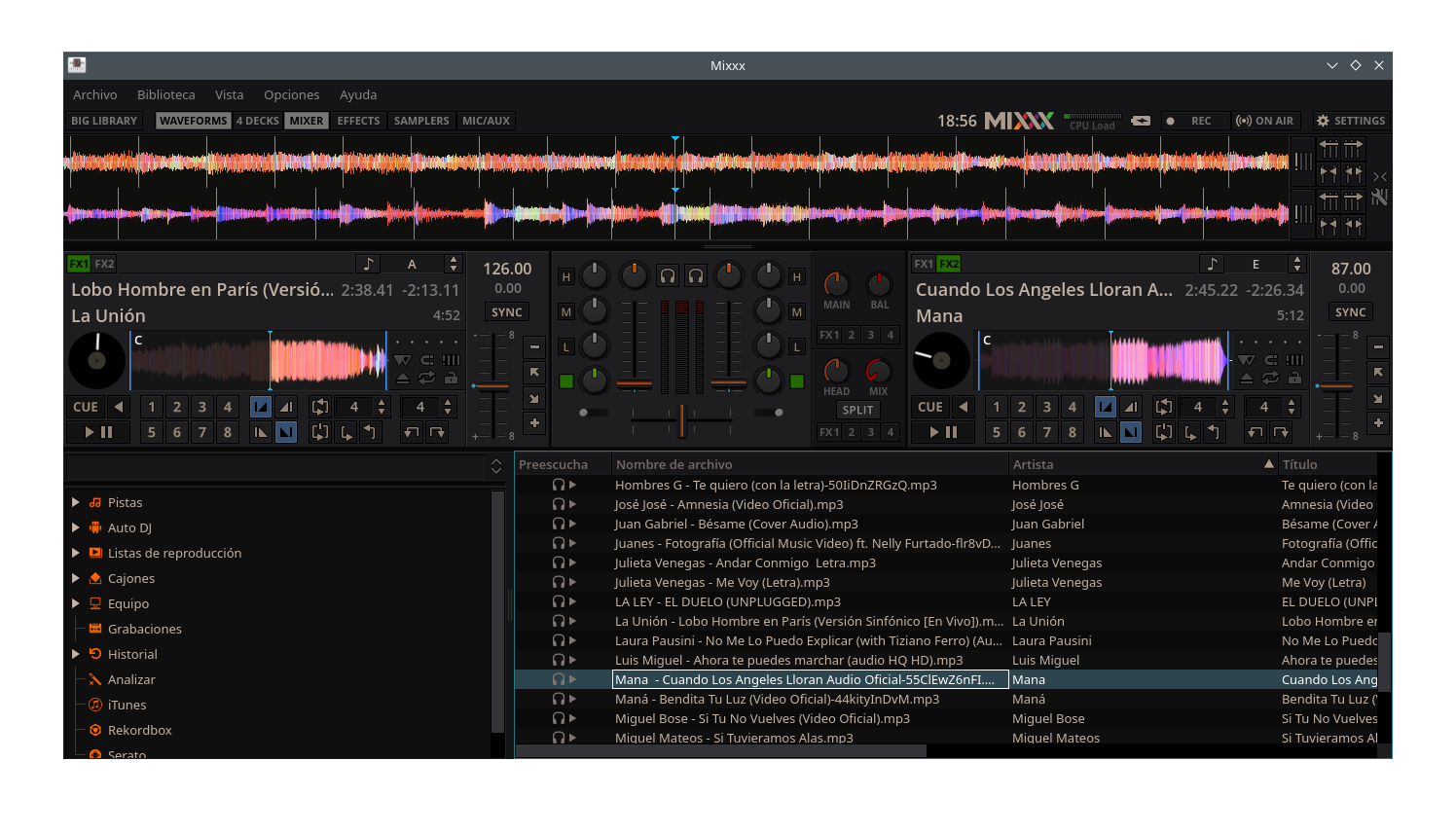
Task: Expand Listas de reproducción tree item
Action: tap(76, 553)
